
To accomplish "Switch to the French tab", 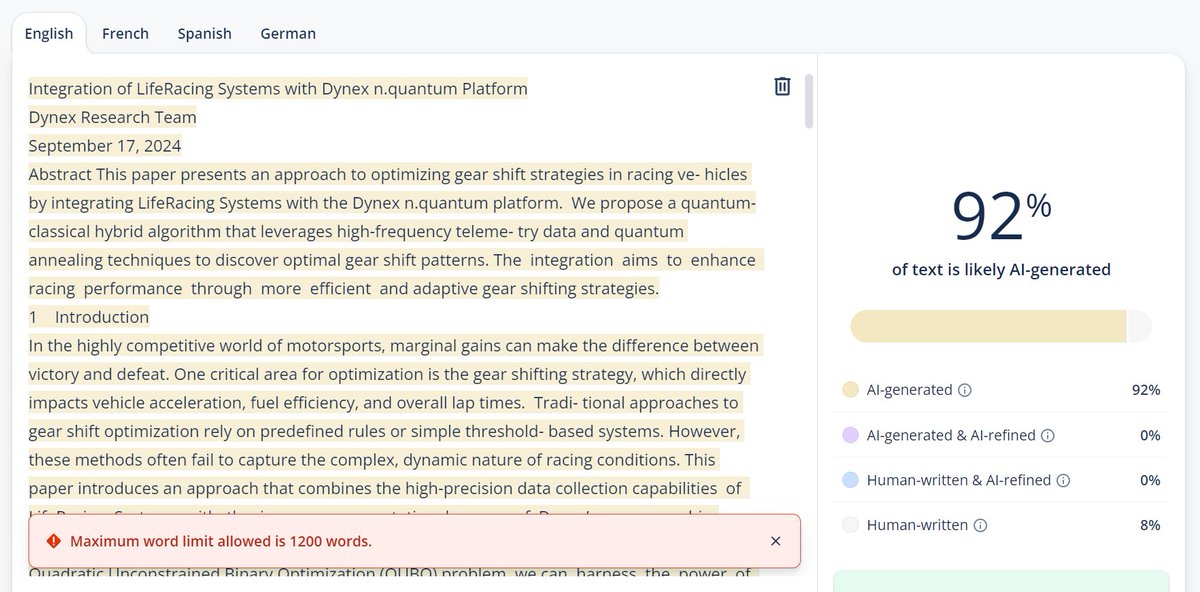I will pyautogui.click(x=125, y=33).
